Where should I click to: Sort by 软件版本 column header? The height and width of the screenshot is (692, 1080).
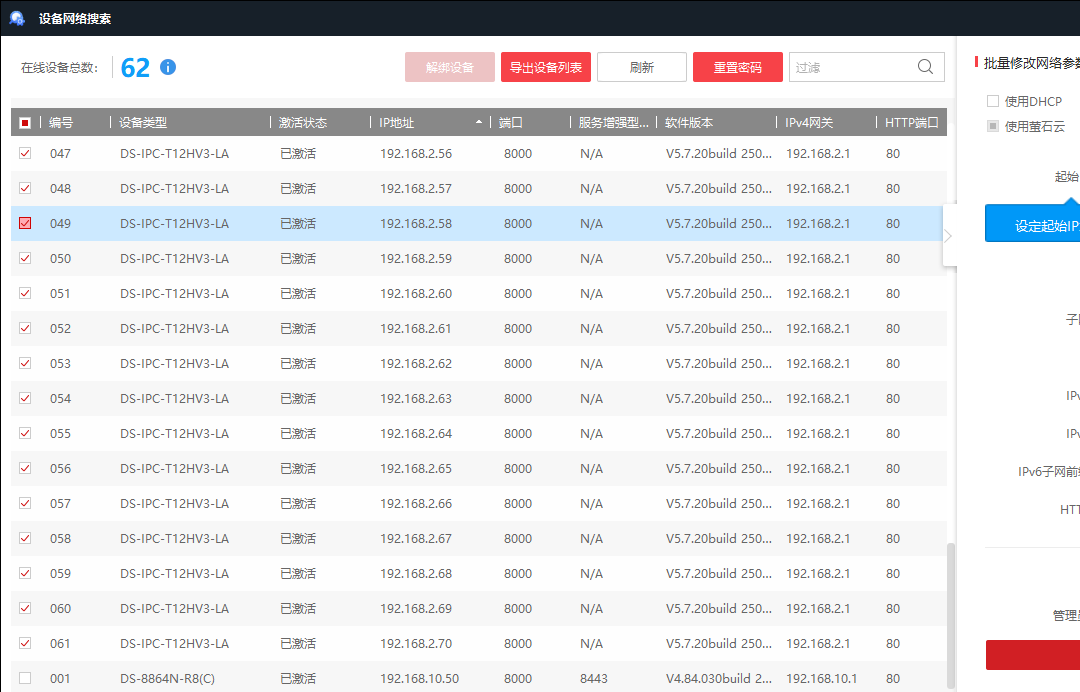689,123
